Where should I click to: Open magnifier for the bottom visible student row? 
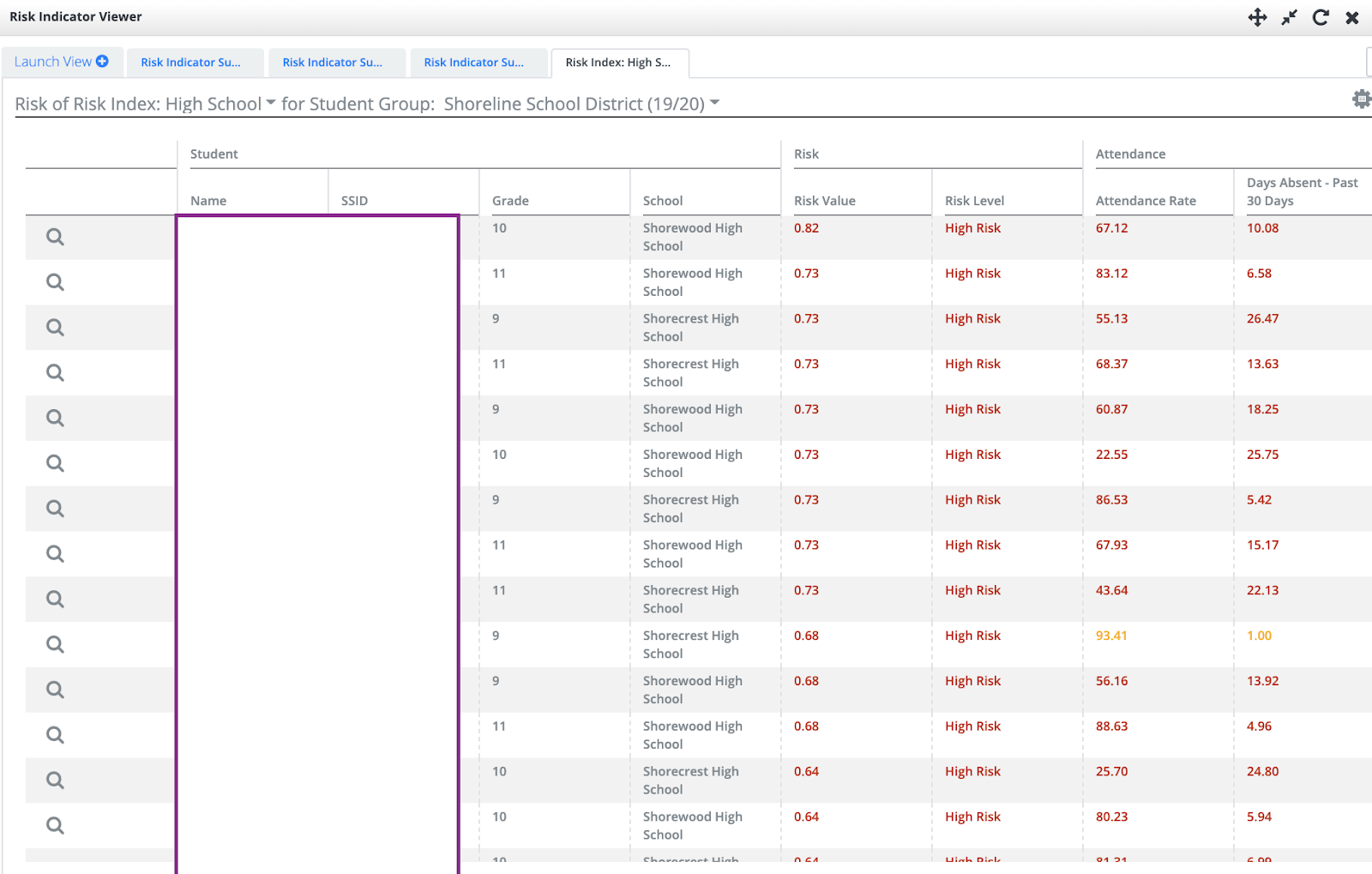54,825
